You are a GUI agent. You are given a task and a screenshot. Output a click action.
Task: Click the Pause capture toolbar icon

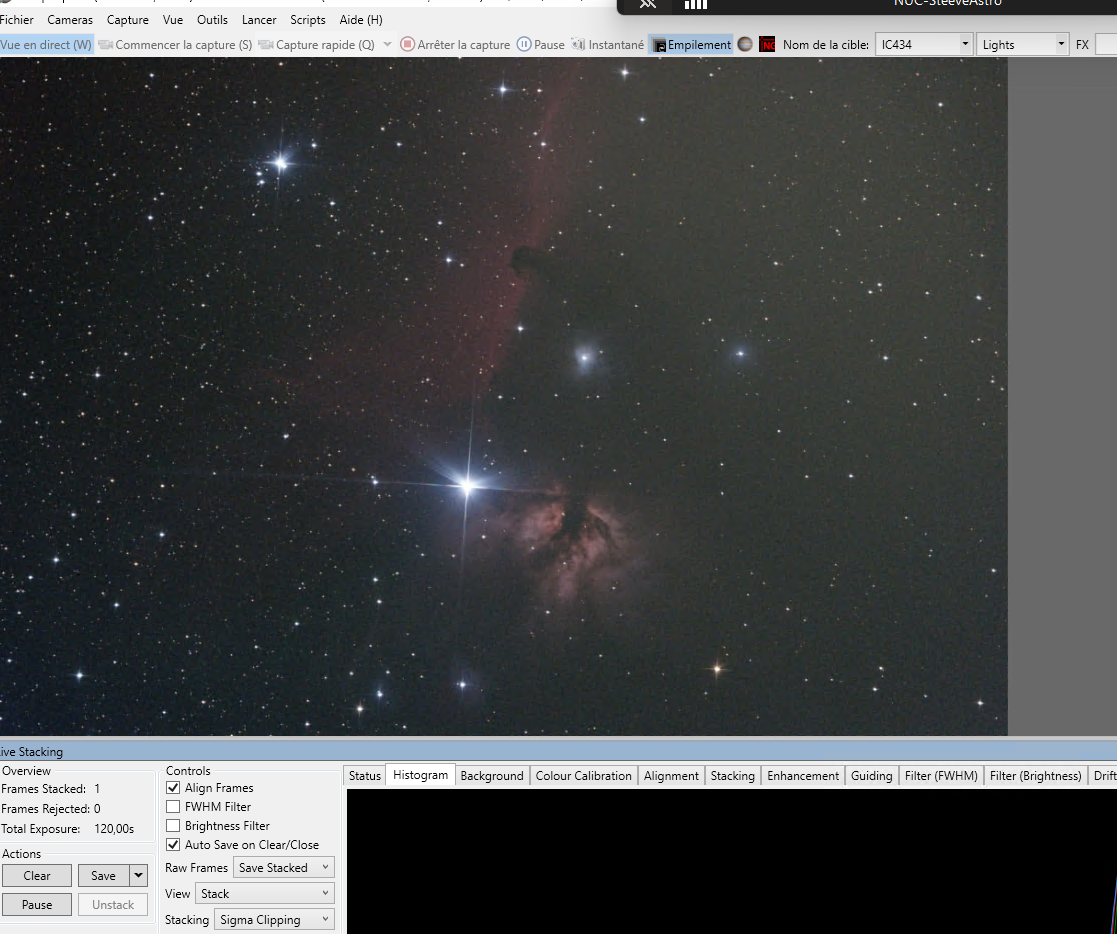(x=524, y=45)
